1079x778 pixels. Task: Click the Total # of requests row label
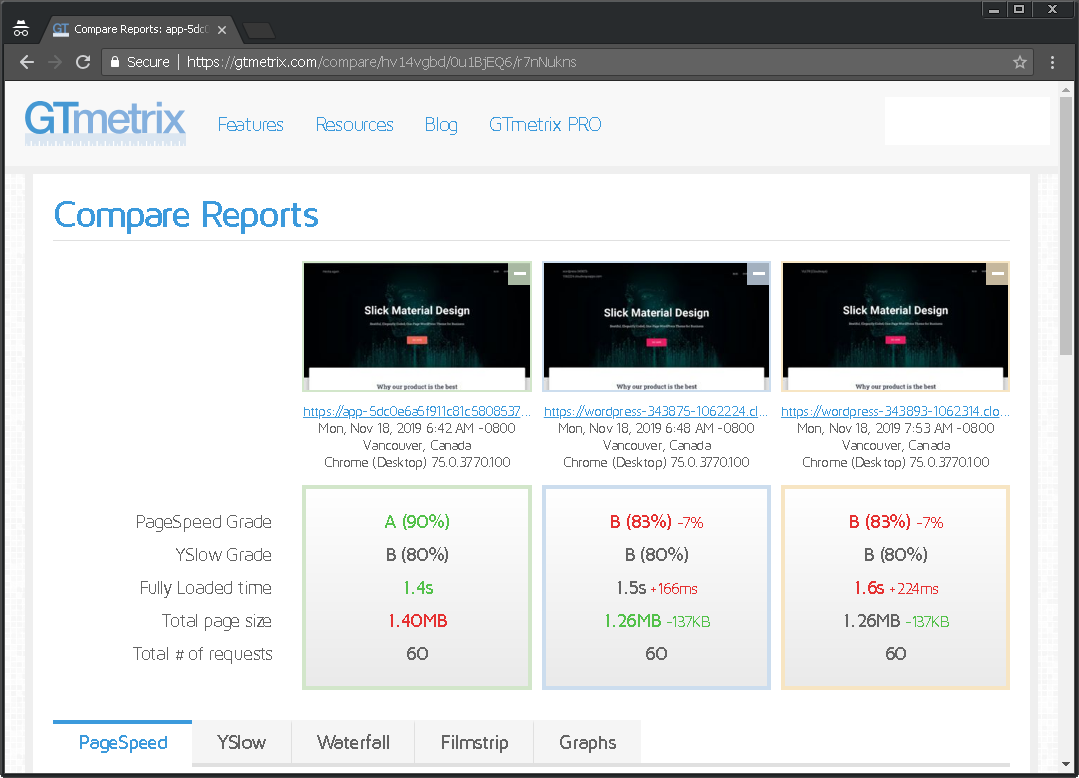point(202,653)
